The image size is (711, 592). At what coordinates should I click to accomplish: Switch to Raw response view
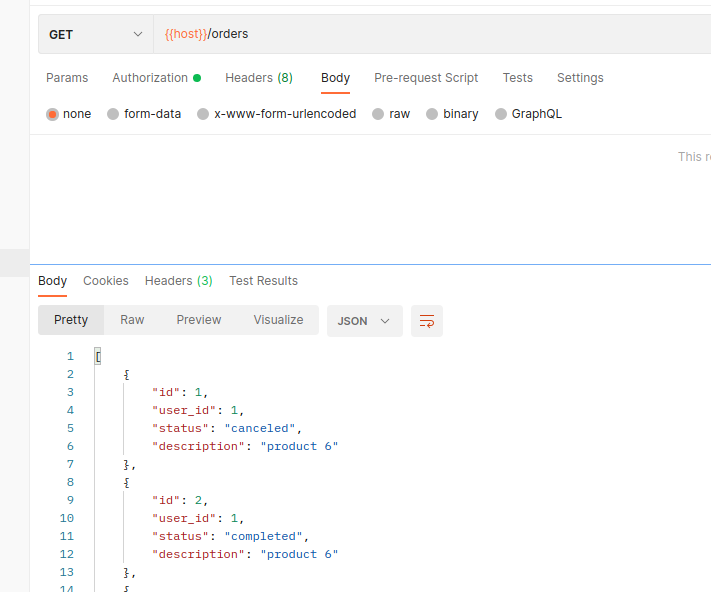[132, 320]
